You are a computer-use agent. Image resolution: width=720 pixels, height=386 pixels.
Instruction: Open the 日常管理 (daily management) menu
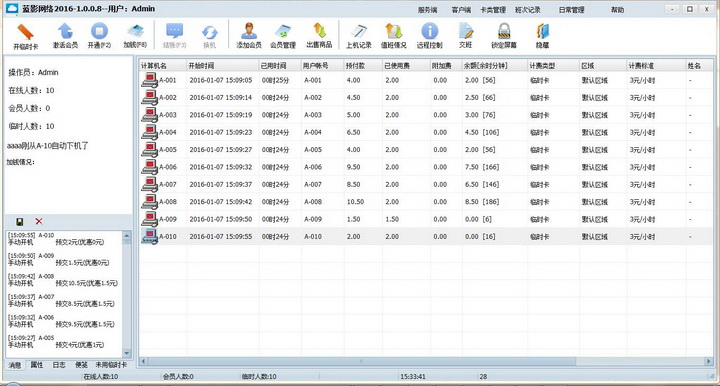click(571, 10)
